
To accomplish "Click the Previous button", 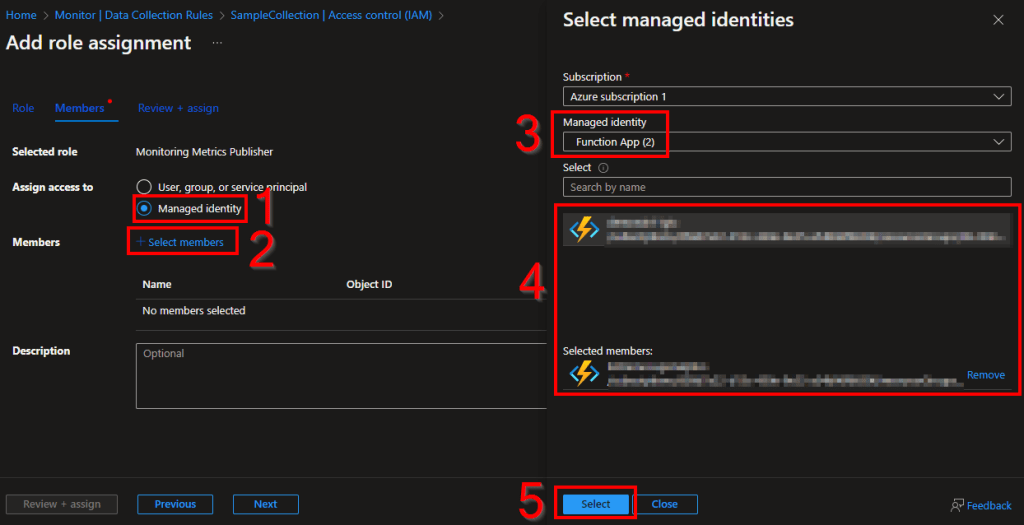I will point(175,504).
